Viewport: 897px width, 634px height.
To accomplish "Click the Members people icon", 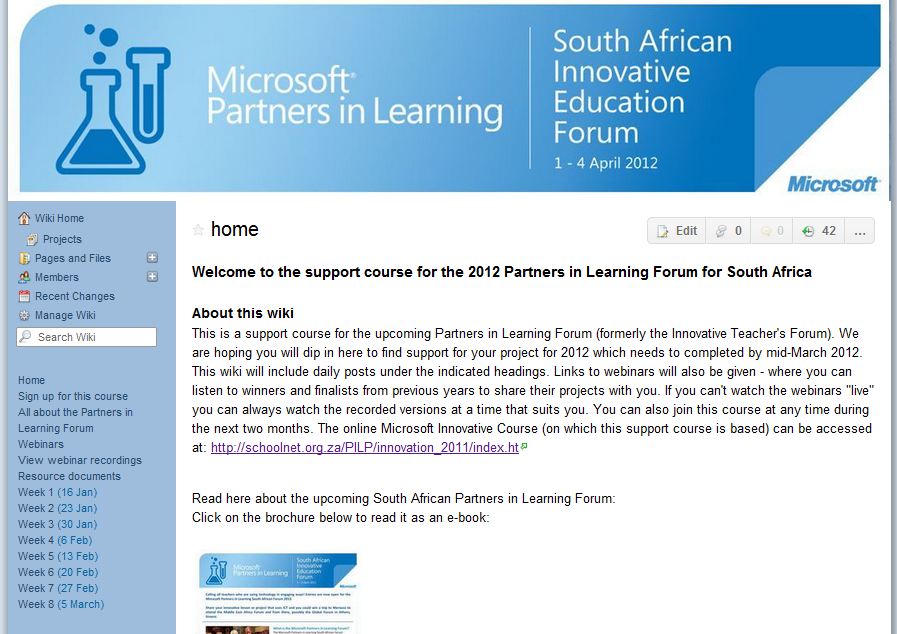I will coord(25,277).
